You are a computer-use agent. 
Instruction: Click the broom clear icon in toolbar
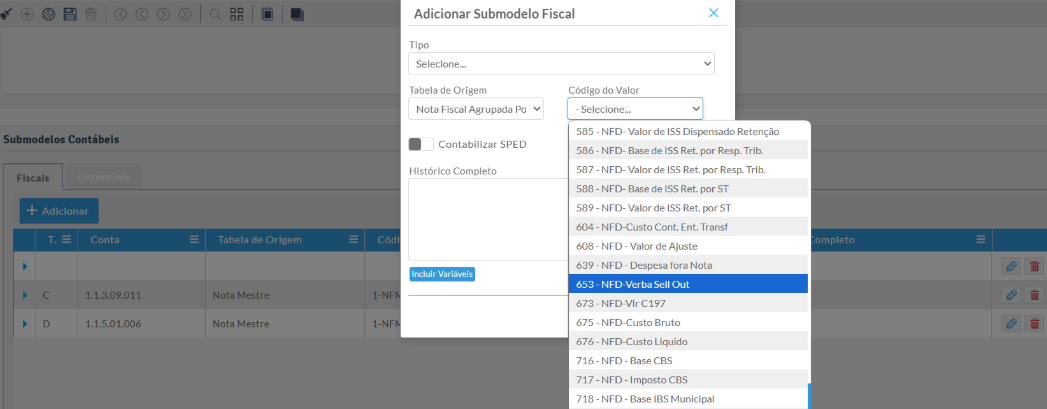tap(10, 15)
